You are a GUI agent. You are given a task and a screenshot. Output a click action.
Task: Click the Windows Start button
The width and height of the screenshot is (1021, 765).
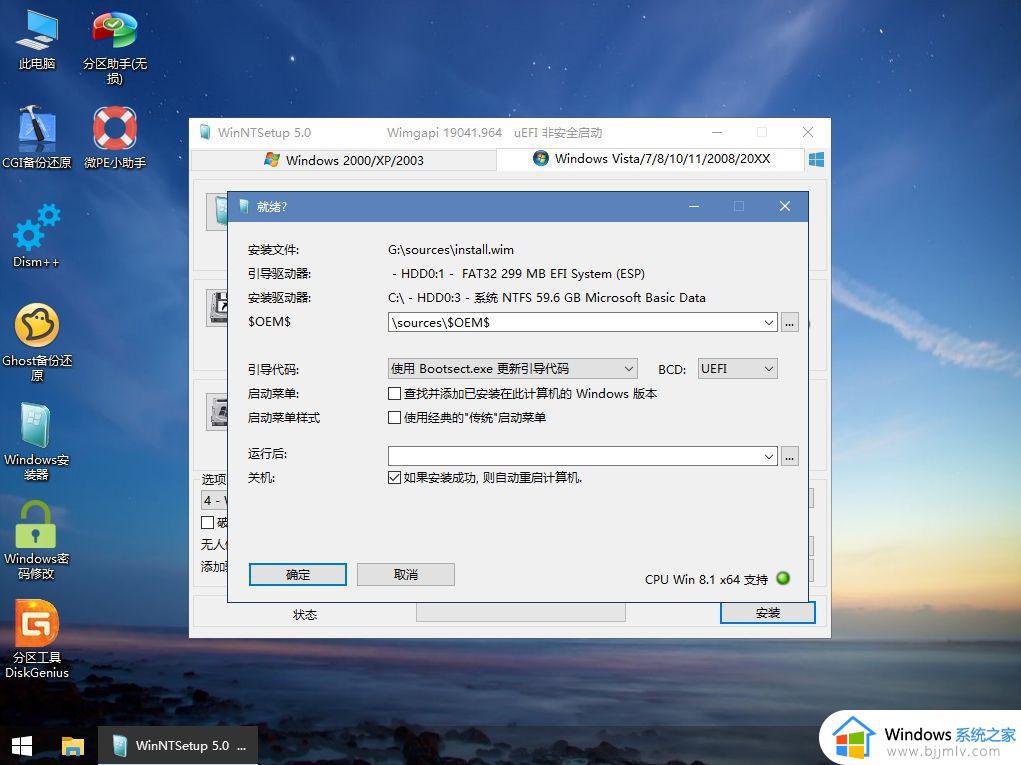21,746
